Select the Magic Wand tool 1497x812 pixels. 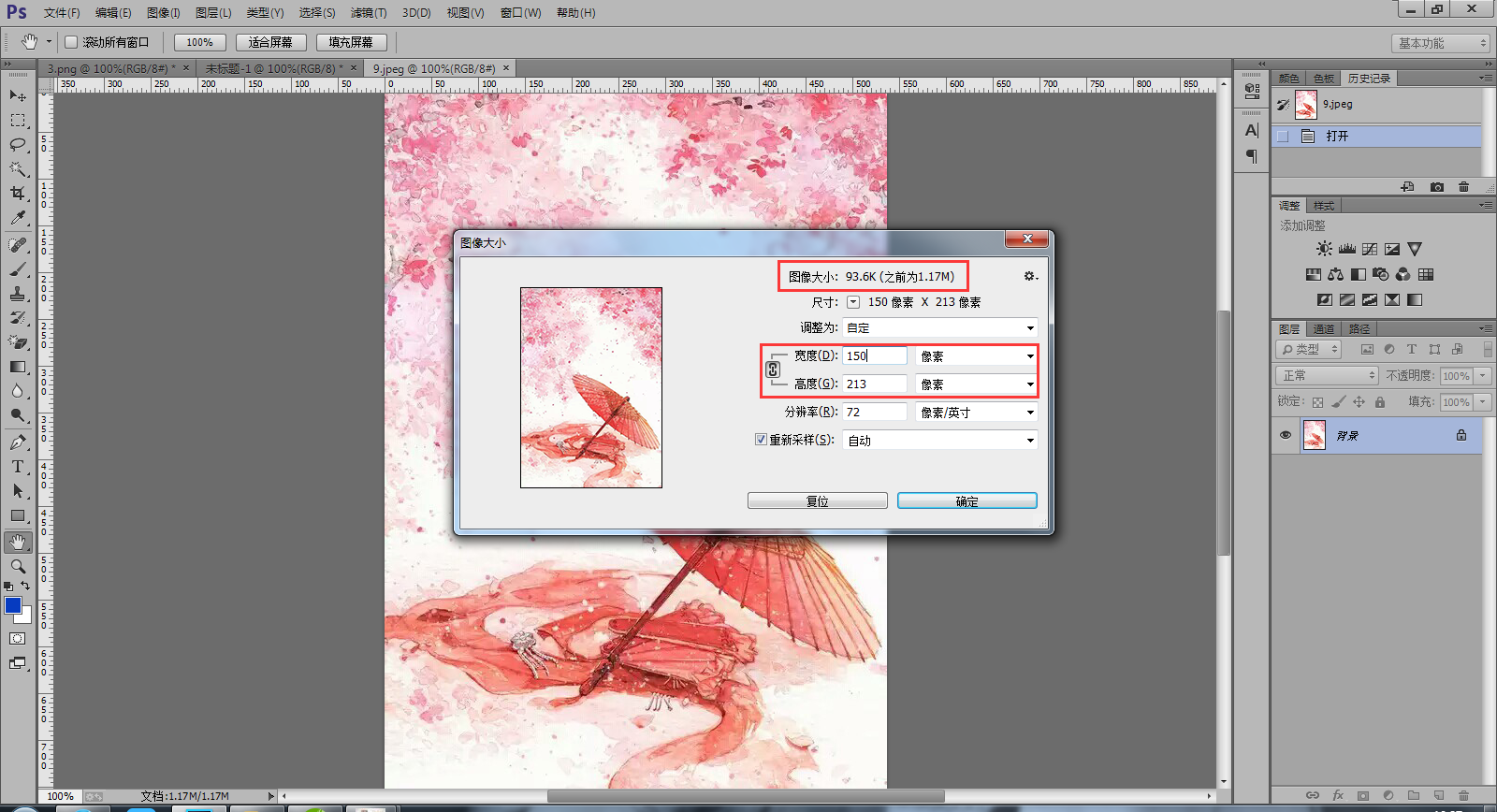click(x=18, y=168)
